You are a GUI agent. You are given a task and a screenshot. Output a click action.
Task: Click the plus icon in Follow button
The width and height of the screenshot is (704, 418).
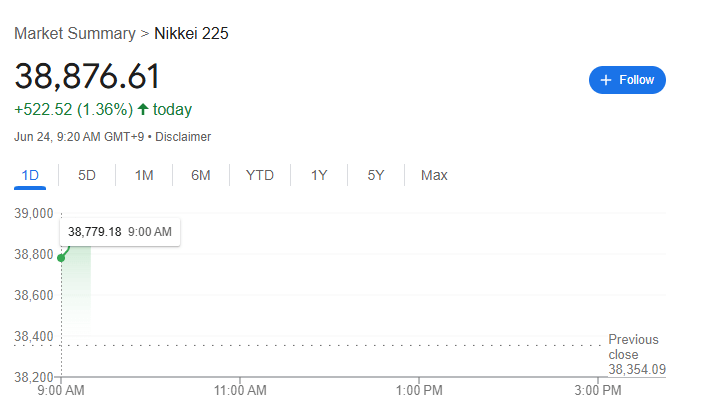(606, 80)
